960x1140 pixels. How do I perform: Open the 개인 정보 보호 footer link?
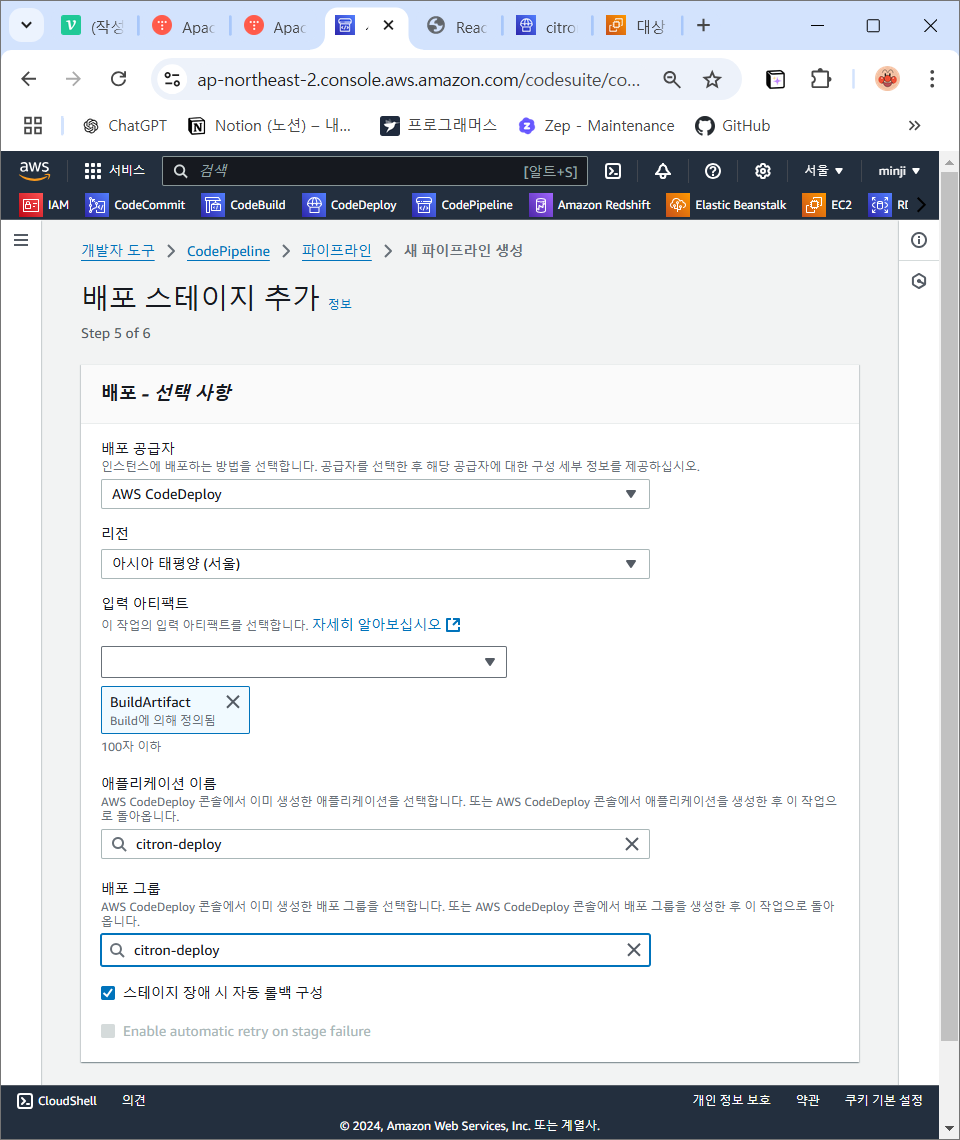[x=732, y=1100]
